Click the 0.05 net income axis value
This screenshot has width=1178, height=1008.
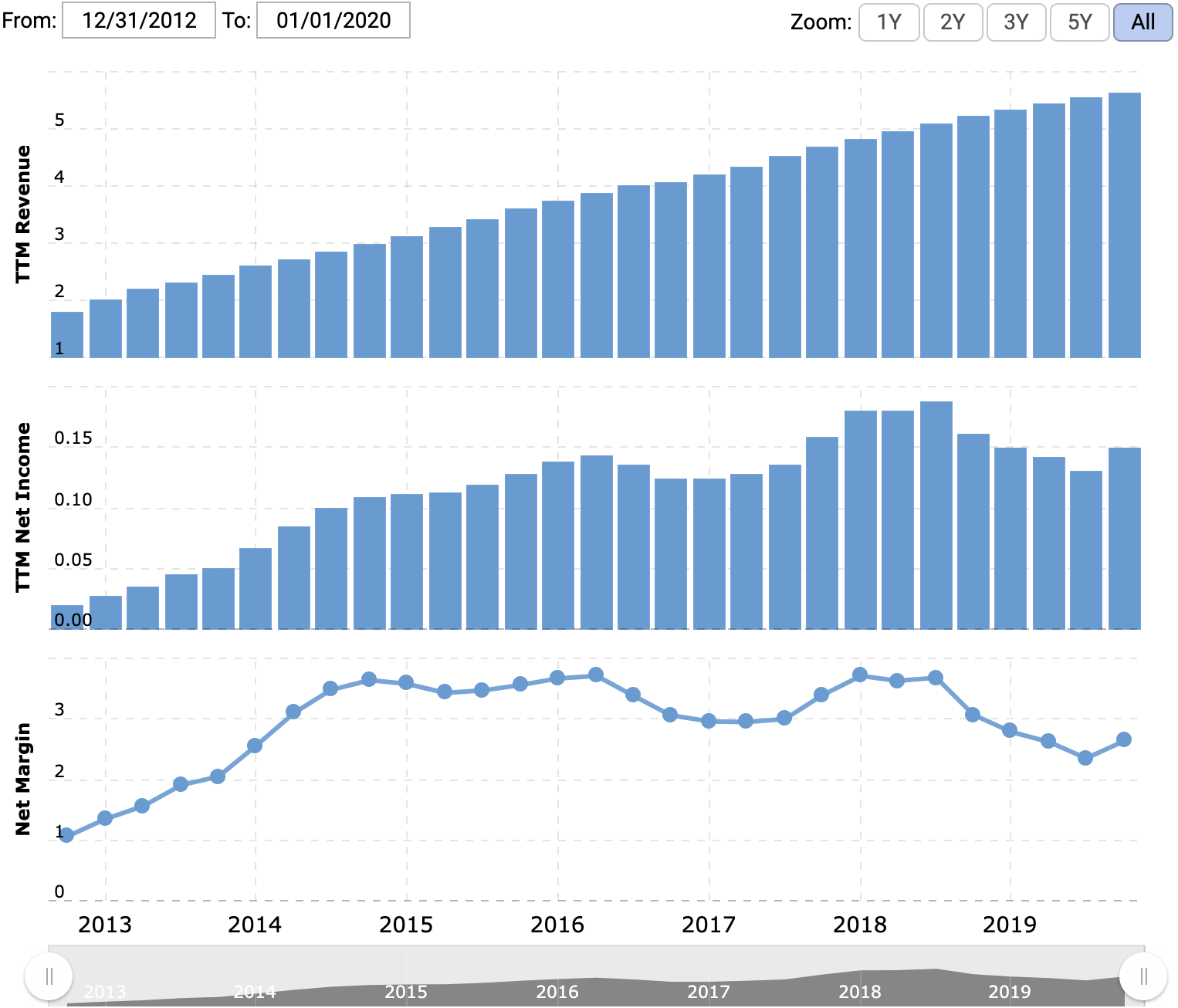click(73, 560)
